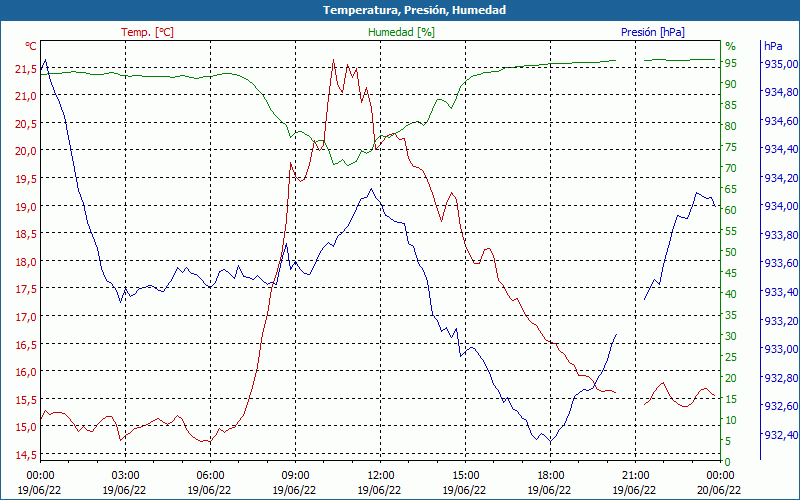
Task: Click time label '00:00' for 19/06/22
Action: [x=40, y=476]
